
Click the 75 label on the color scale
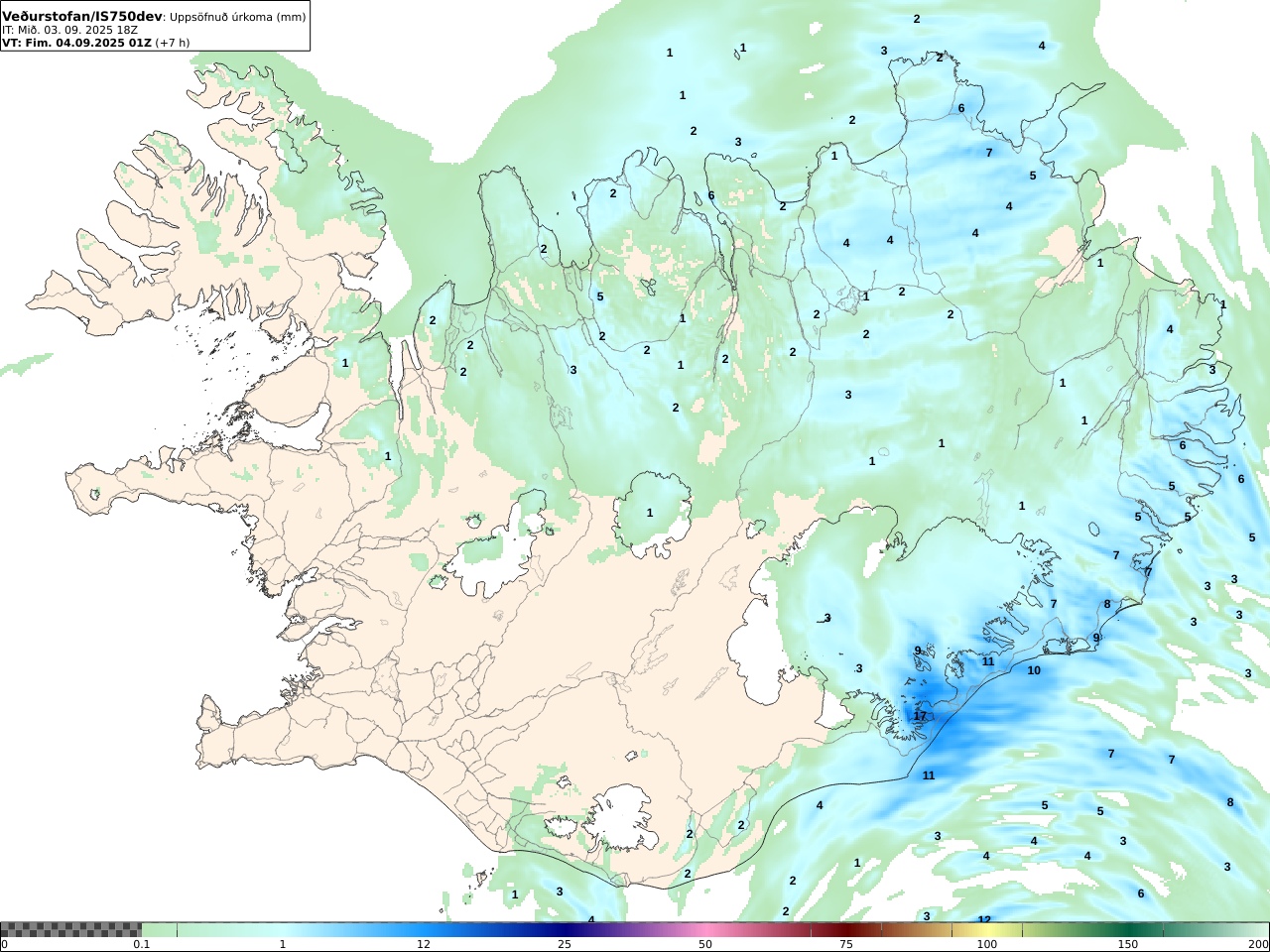click(845, 944)
